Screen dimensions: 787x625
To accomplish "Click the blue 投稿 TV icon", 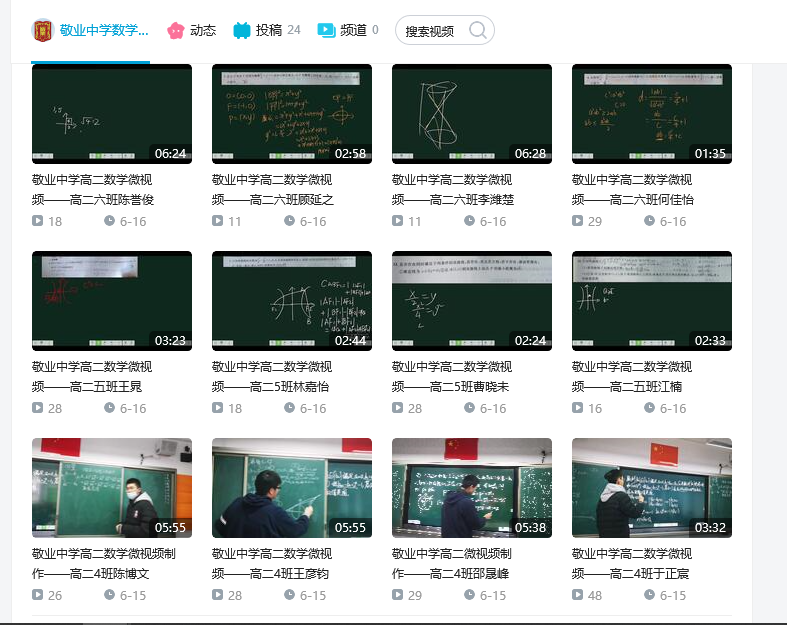I will (241, 30).
